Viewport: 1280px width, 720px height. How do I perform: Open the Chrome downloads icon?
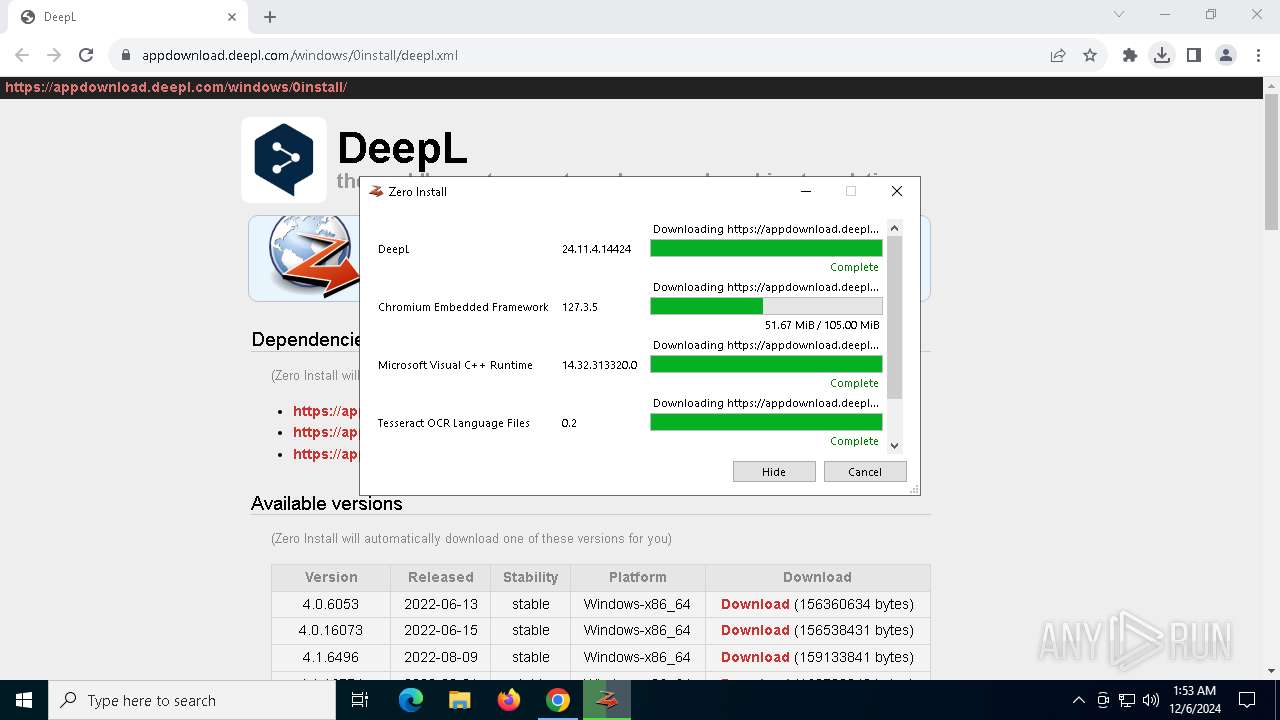click(1162, 55)
